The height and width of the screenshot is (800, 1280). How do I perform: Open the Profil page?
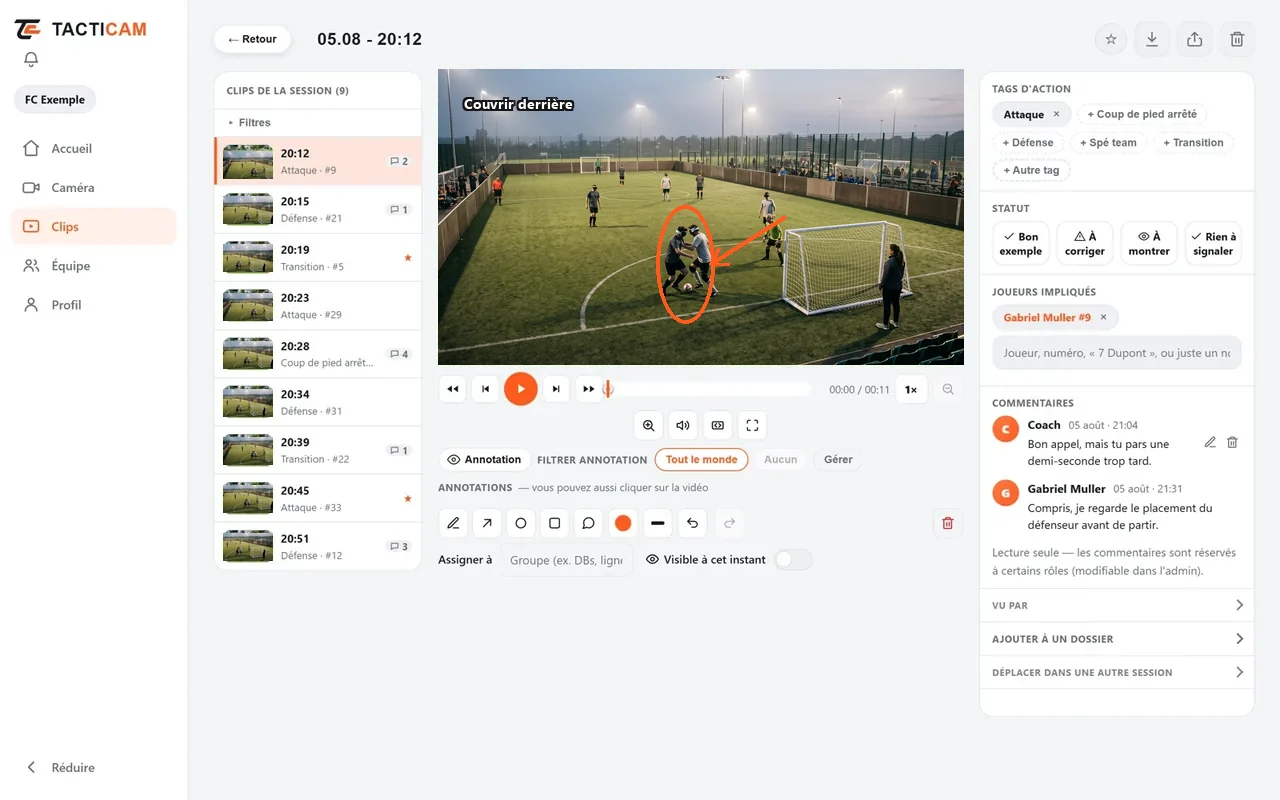tap(94, 305)
